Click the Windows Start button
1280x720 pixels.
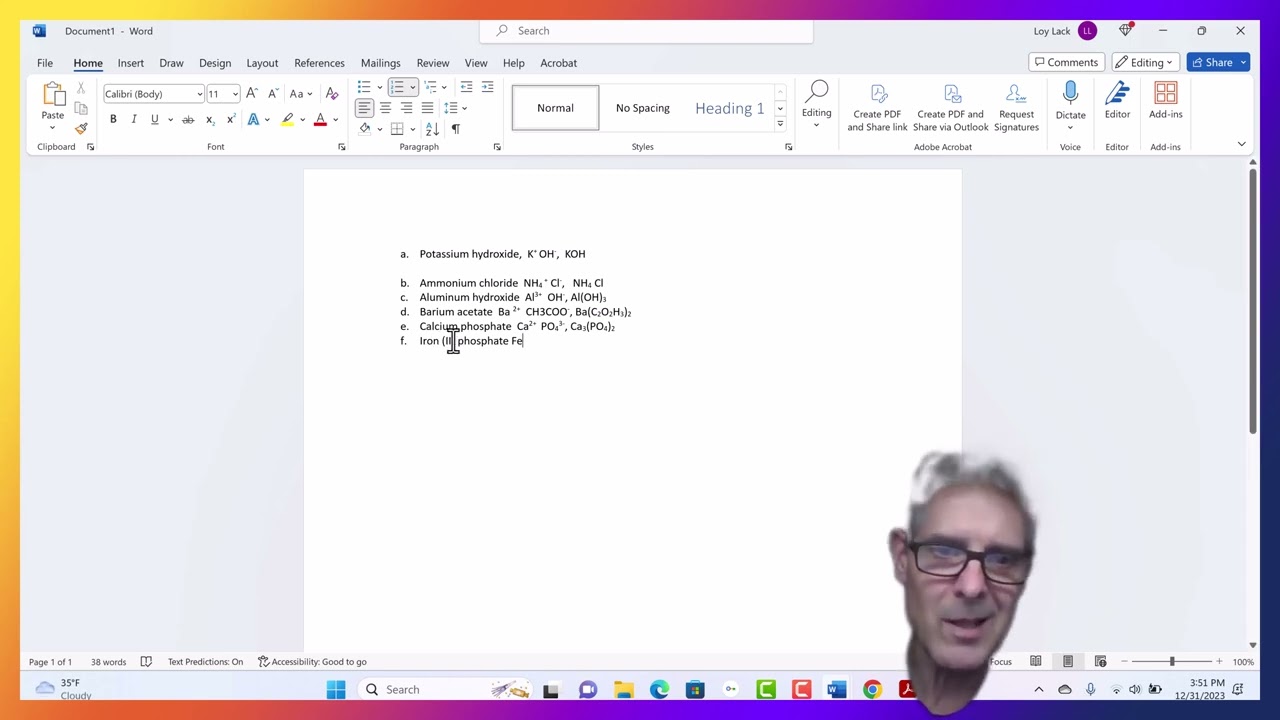click(336, 689)
